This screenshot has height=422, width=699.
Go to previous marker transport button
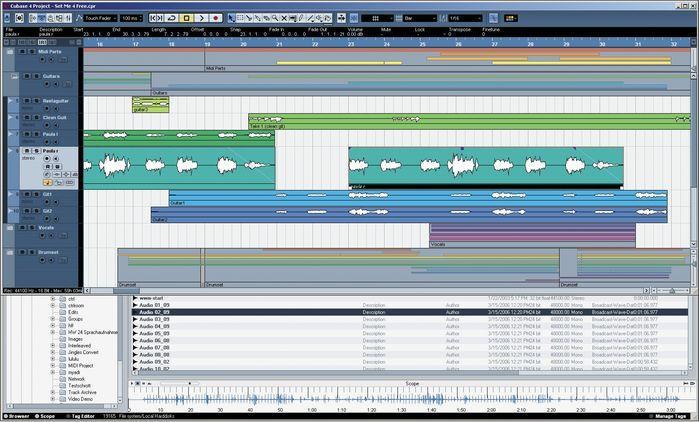[152, 18]
